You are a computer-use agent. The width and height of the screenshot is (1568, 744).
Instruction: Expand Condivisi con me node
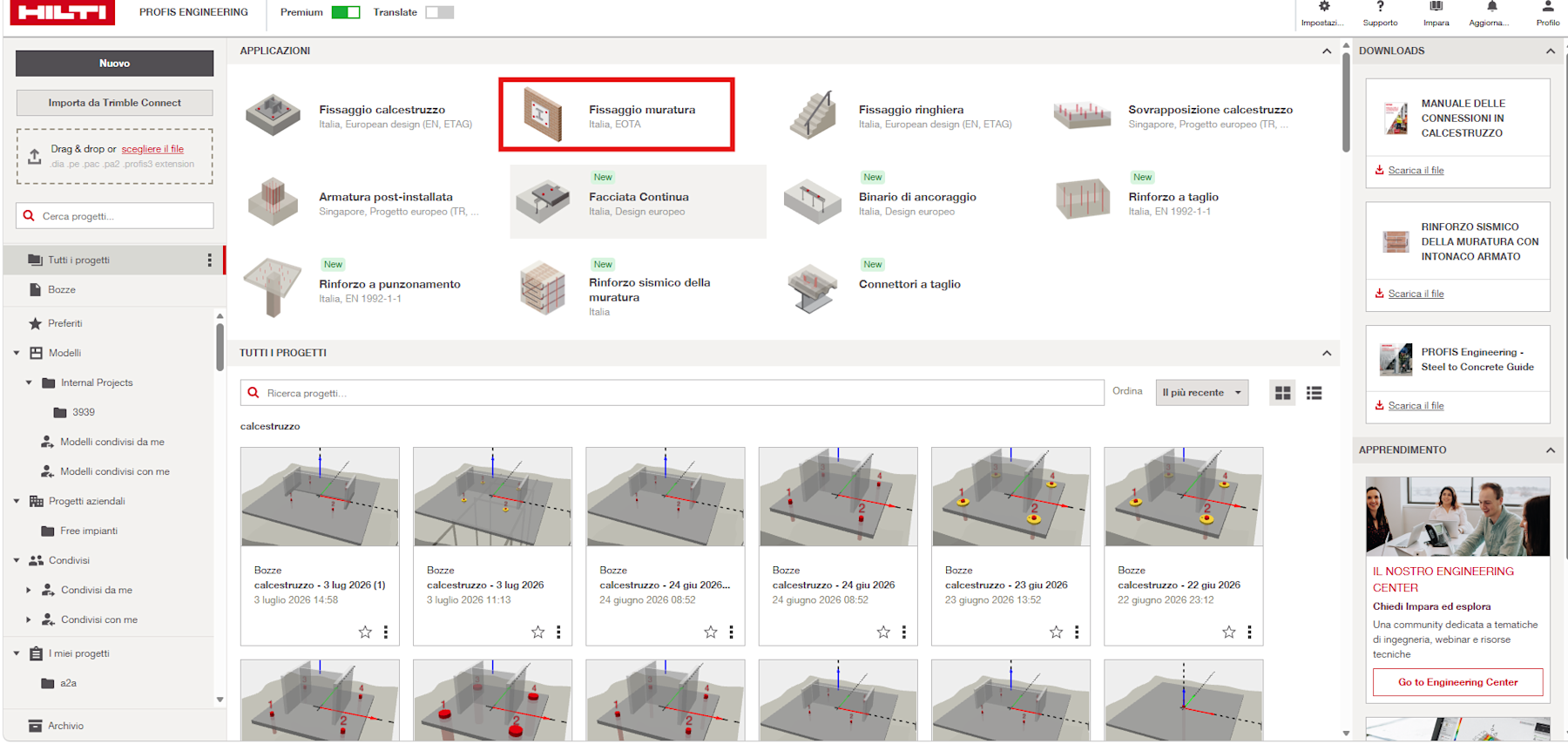pyautogui.click(x=29, y=619)
